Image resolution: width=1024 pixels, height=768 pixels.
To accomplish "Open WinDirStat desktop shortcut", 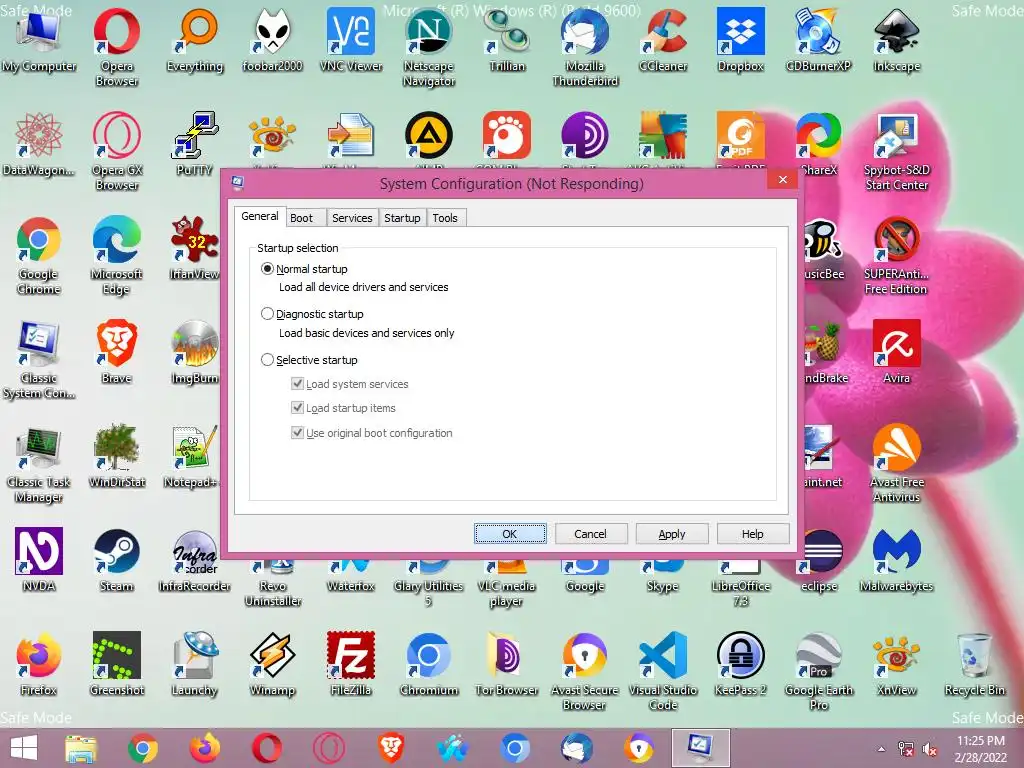I will [x=116, y=456].
